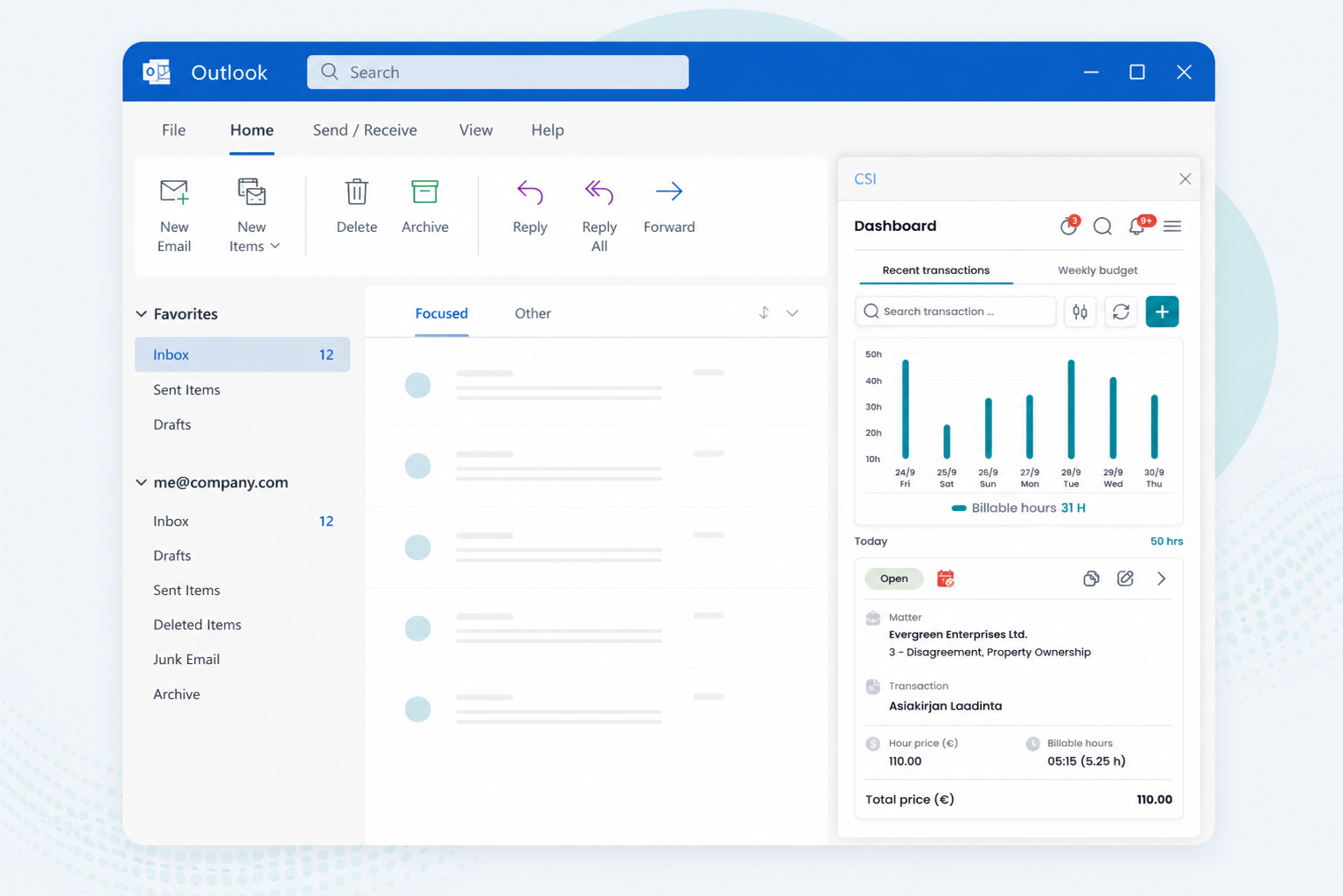Image resolution: width=1343 pixels, height=896 pixels.
Task: Switch to the Other inbox tab
Action: pyautogui.click(x=533, y=313)
